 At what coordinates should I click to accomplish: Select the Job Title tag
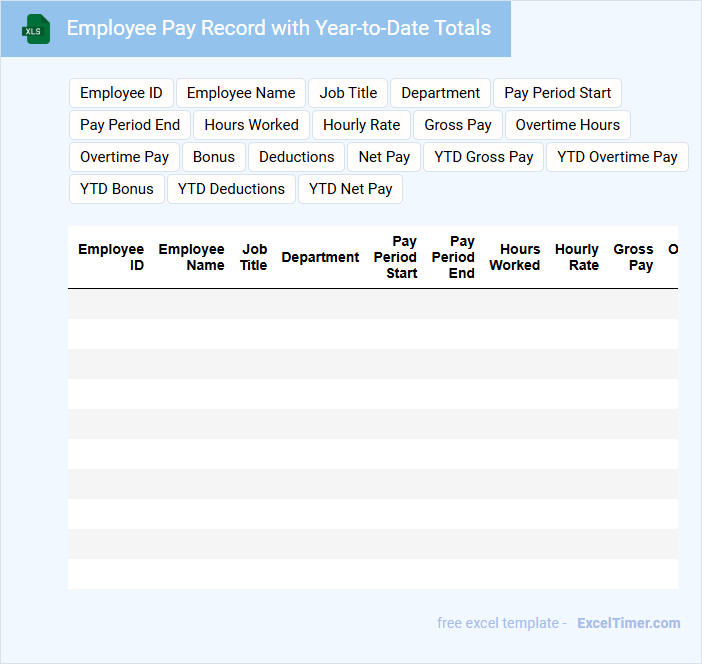click(x=348, y=93)
